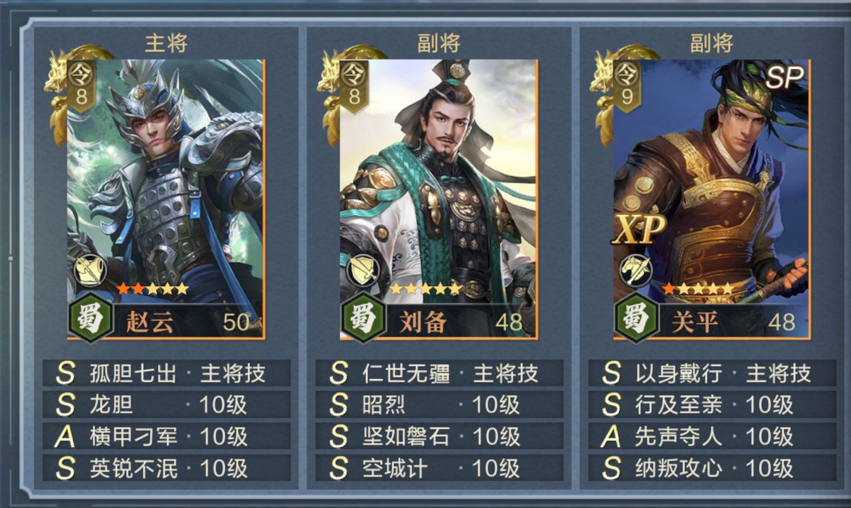Click the 令 9 cost badge on 关平
Image resolution: width=851 pixels, height=508 pixels.
pyautogui.click(x=627, y=85)
